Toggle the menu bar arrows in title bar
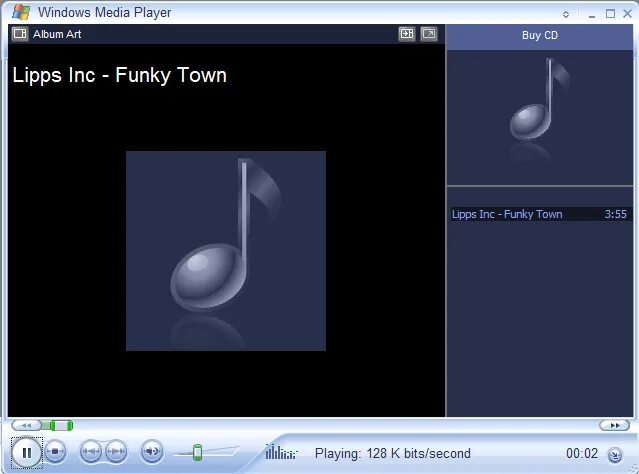639x474 pixels. point(566,14)
